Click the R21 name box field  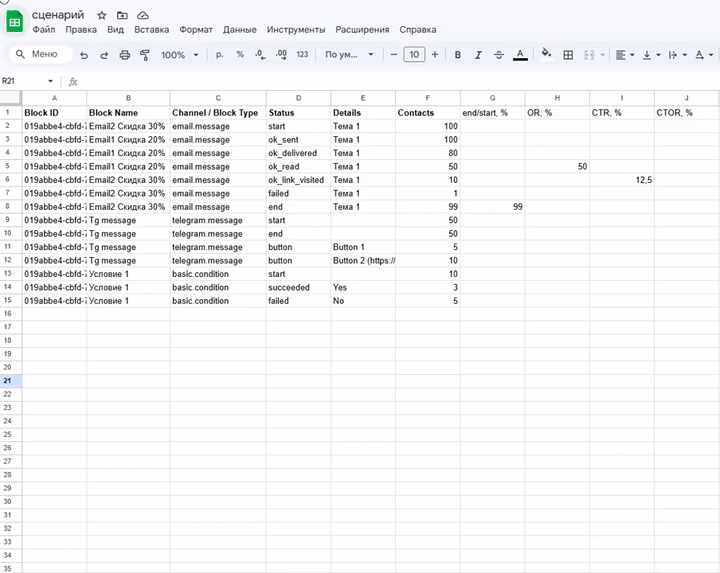[24, 81]
